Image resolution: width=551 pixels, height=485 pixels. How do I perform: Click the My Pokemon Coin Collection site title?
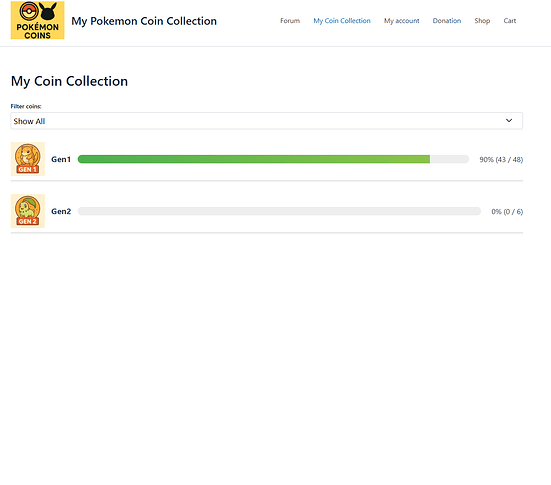pyautogui.click(x=144, y=21)
